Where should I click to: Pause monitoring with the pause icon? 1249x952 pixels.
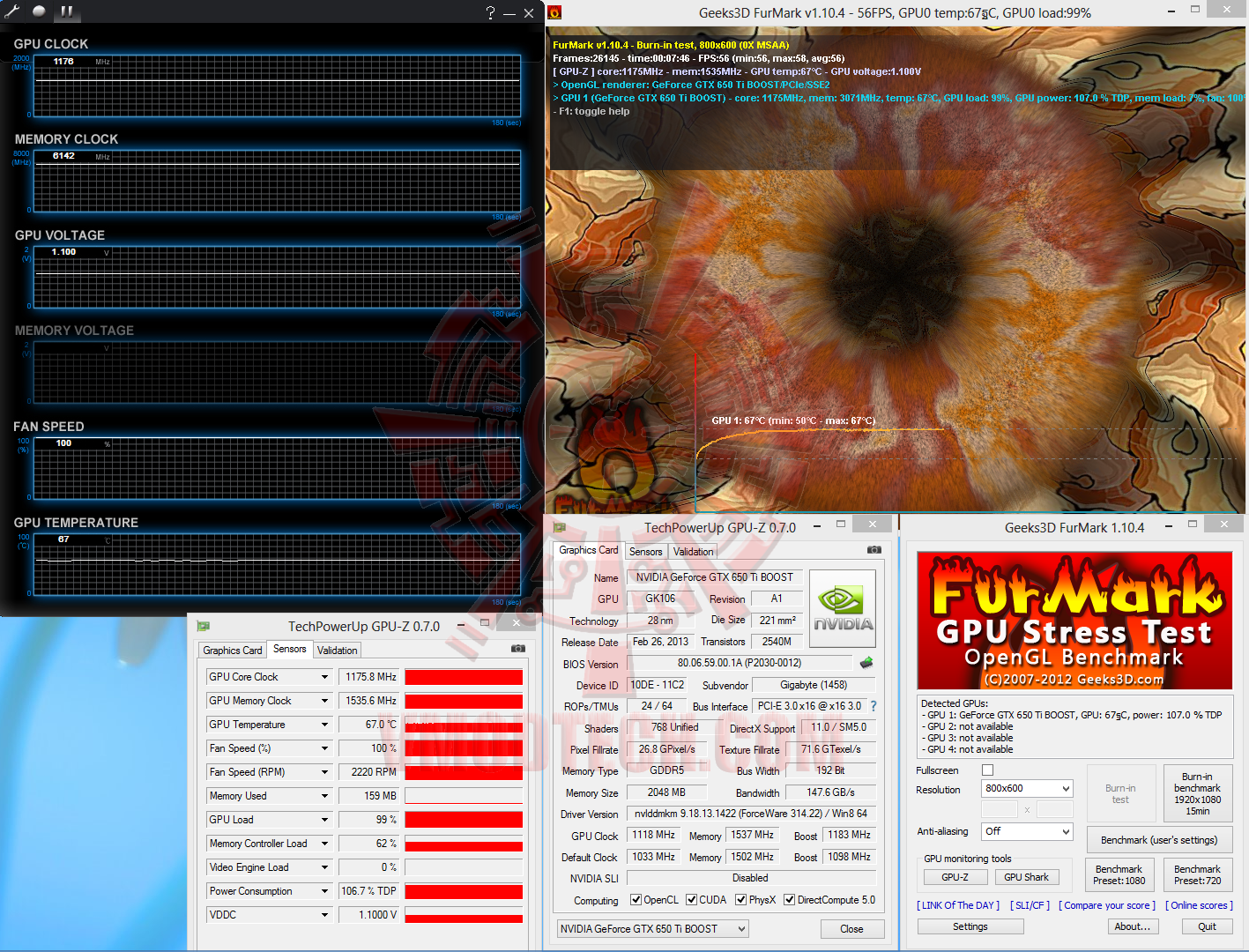67,11
